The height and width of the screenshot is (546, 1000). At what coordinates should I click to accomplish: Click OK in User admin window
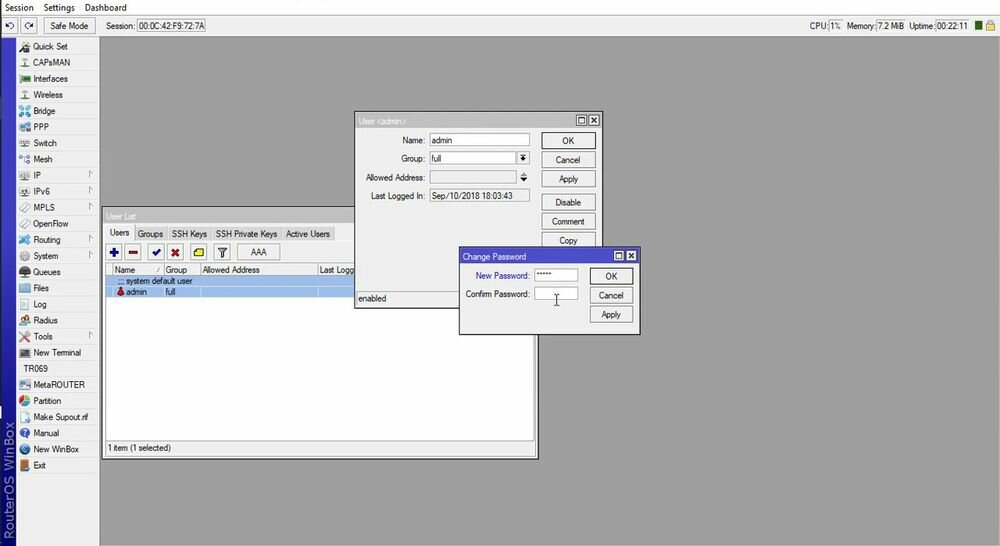[x=568, y=141]
